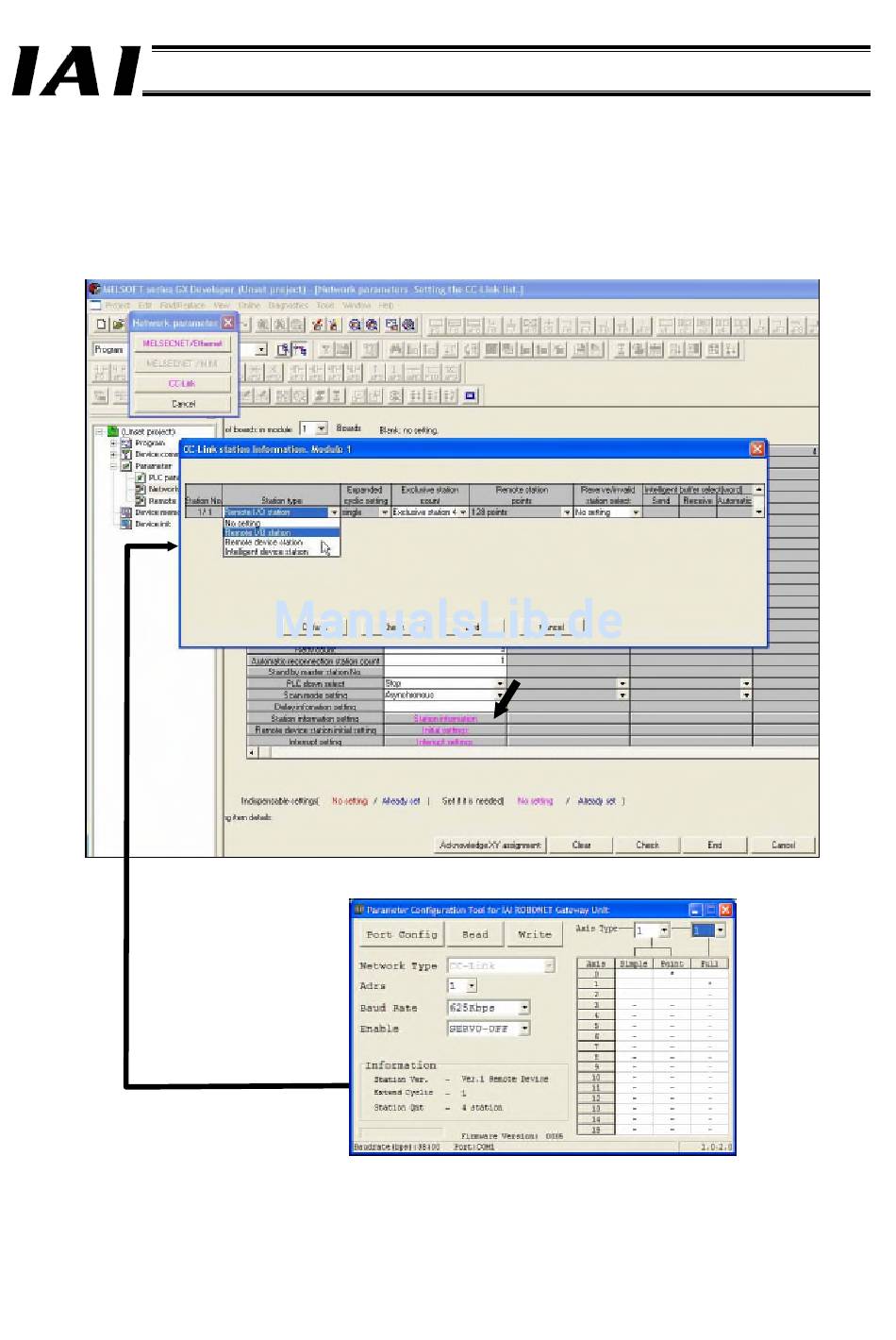Open the Tools menu
The image size is (896, 1340).
click(325, 305)
